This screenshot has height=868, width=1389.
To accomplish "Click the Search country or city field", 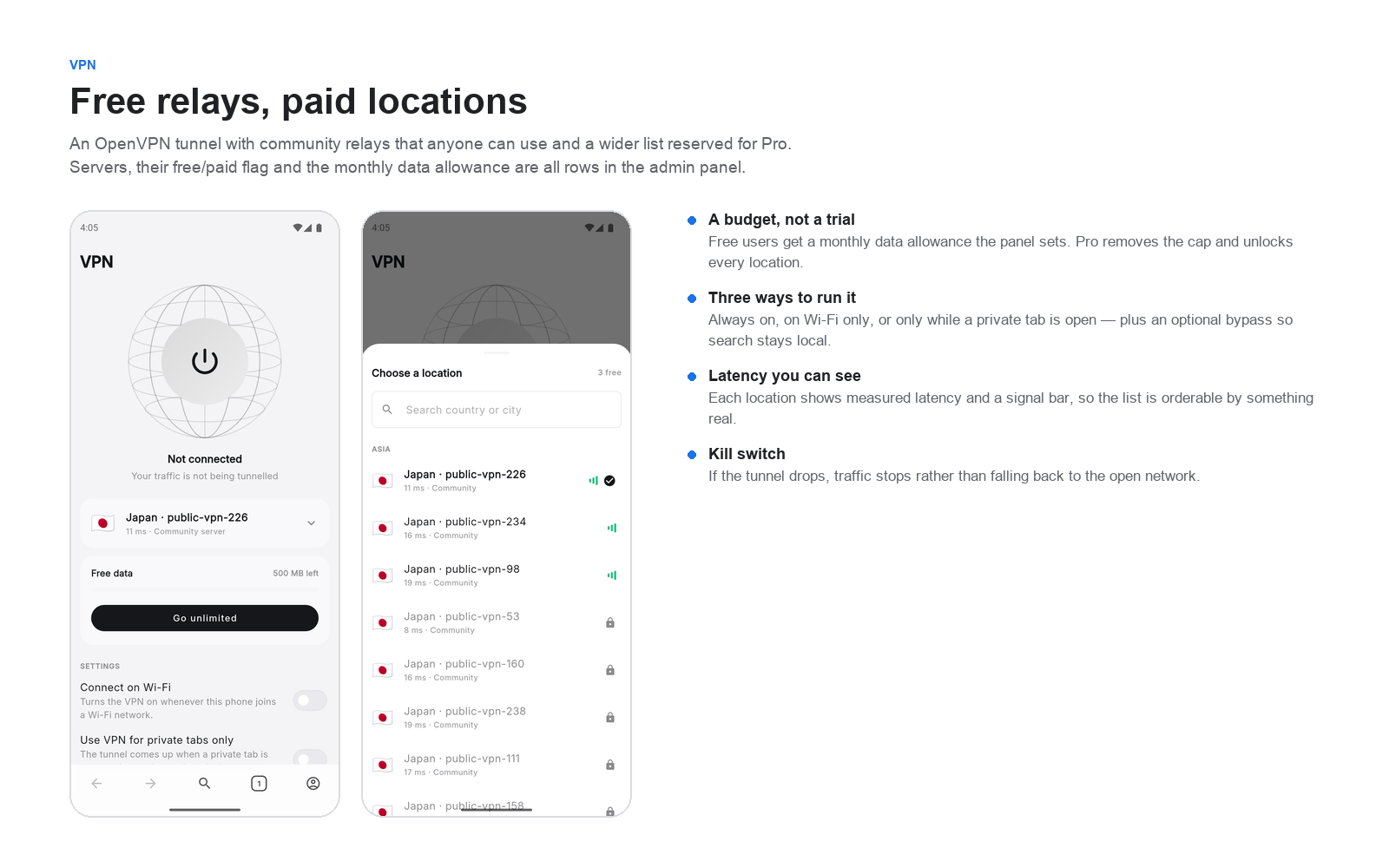I will pos(497,410).
